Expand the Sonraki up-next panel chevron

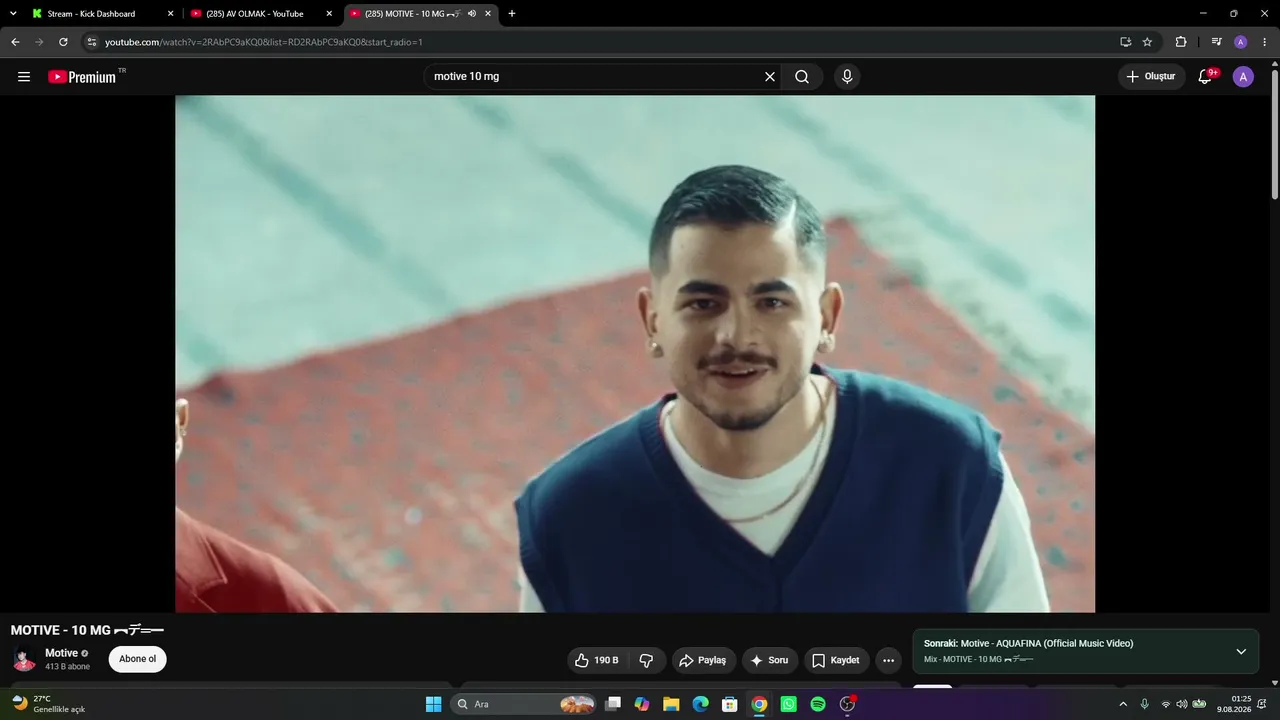coord(1241,651)
